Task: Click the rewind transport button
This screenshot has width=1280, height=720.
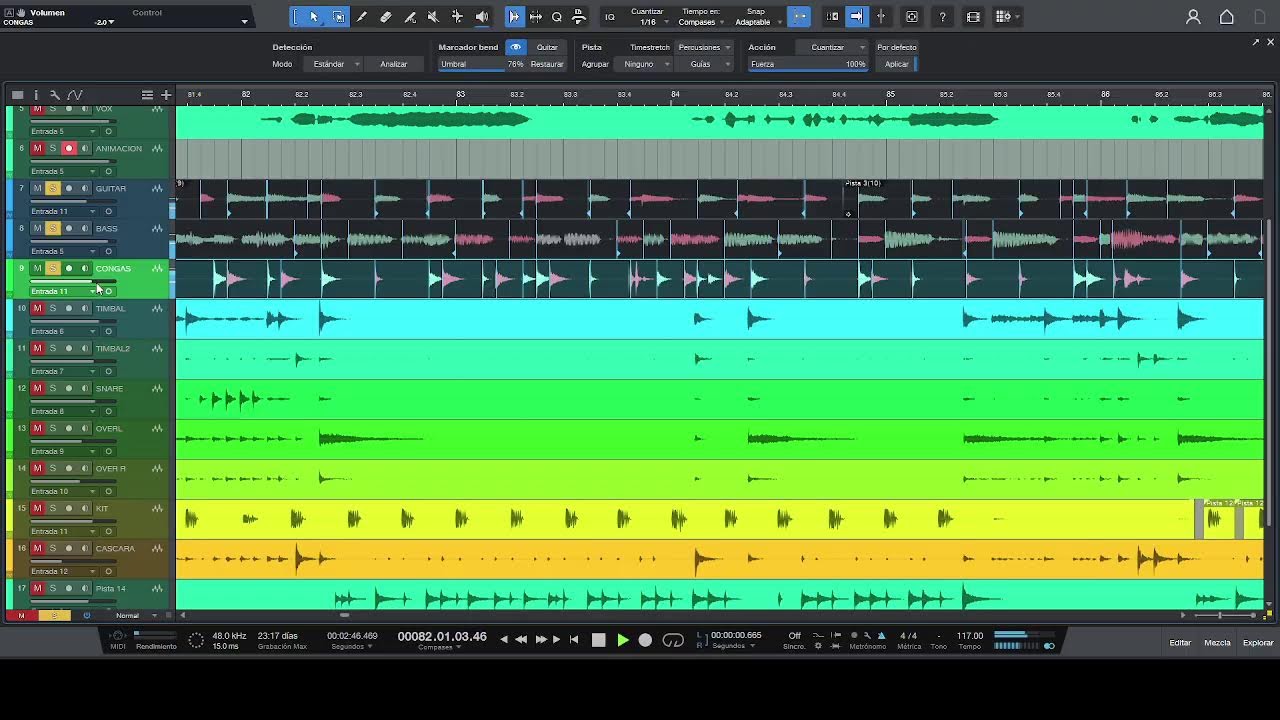Action: [x=520, y=640]
